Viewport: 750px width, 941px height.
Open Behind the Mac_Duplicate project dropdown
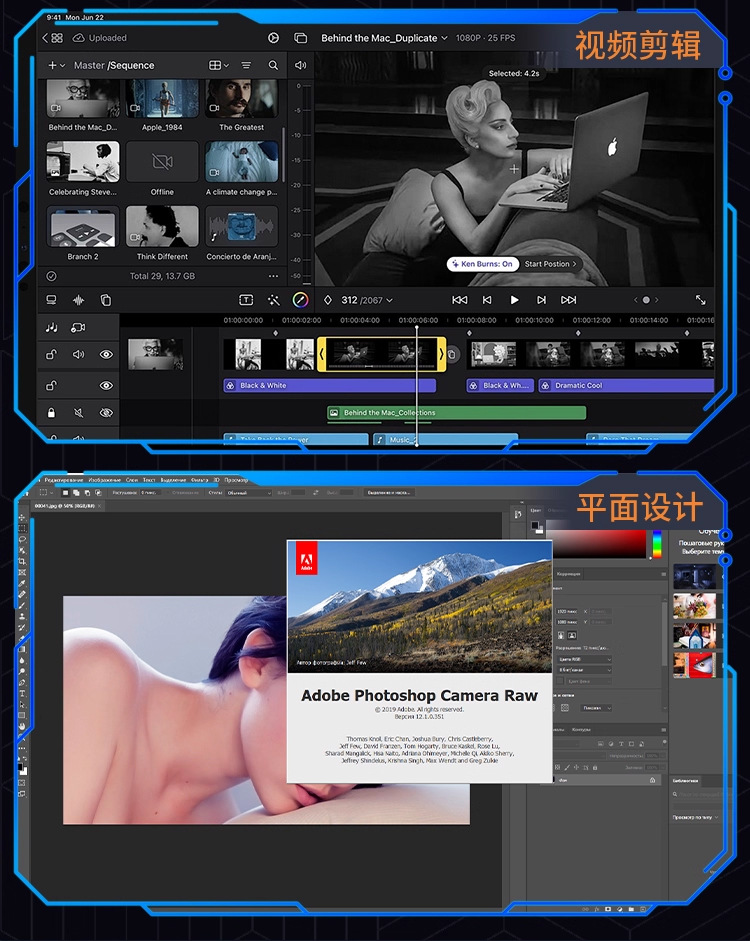384,38
